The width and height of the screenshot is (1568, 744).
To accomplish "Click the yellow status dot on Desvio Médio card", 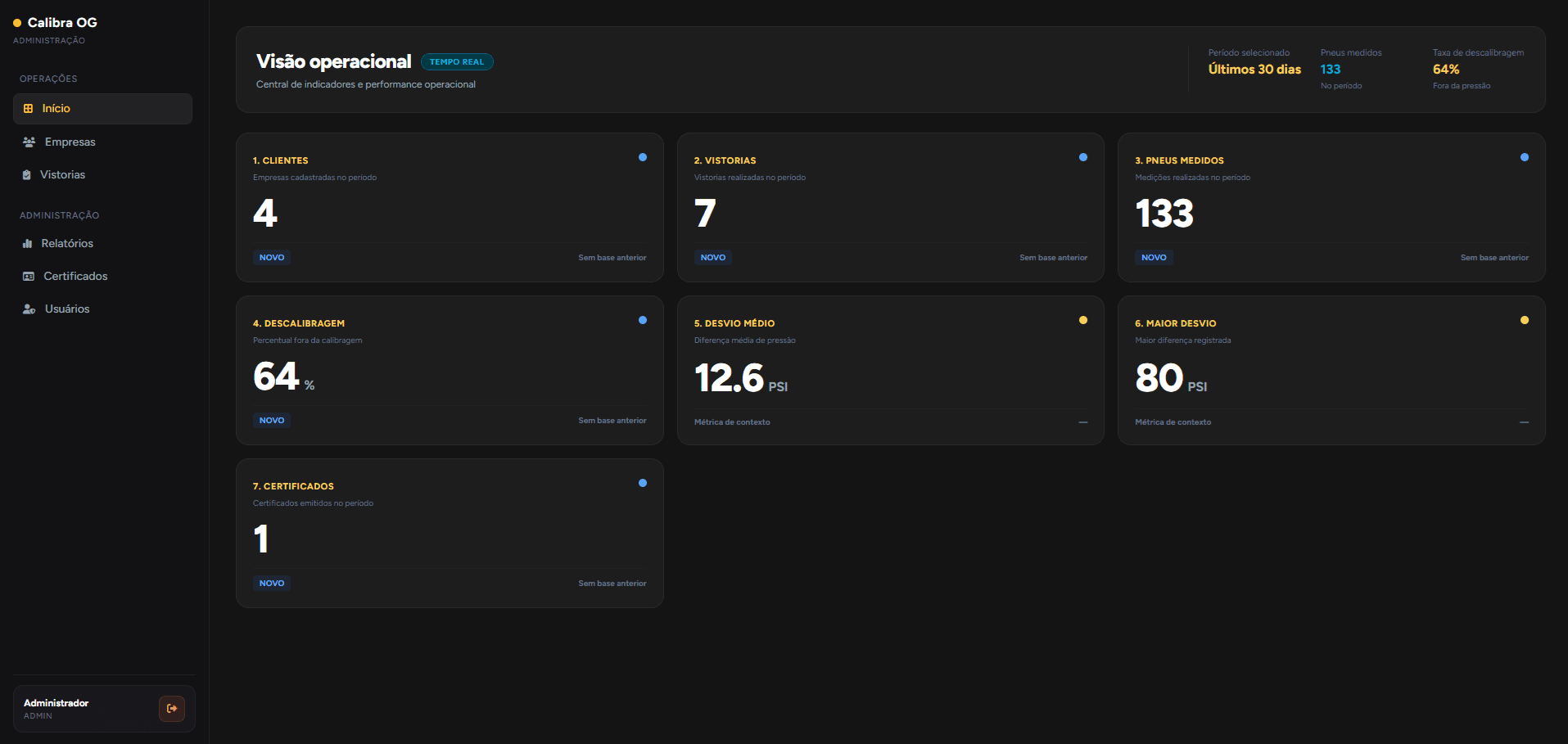I will pyautogui.click(x=1083, y=320).
